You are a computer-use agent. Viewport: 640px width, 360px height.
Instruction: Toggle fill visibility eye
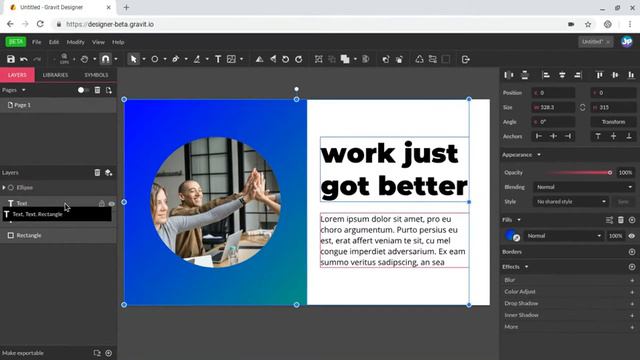[631, 236]
